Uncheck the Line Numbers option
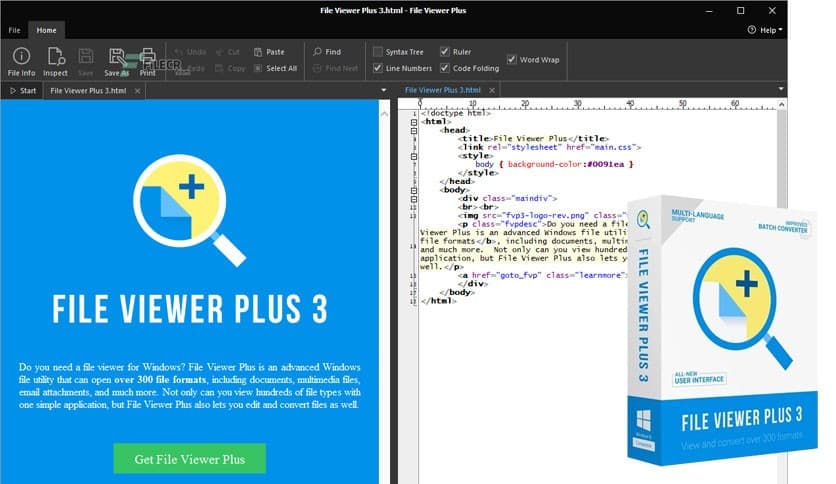Viewport: 836px width, 484px height. [378, 68]
